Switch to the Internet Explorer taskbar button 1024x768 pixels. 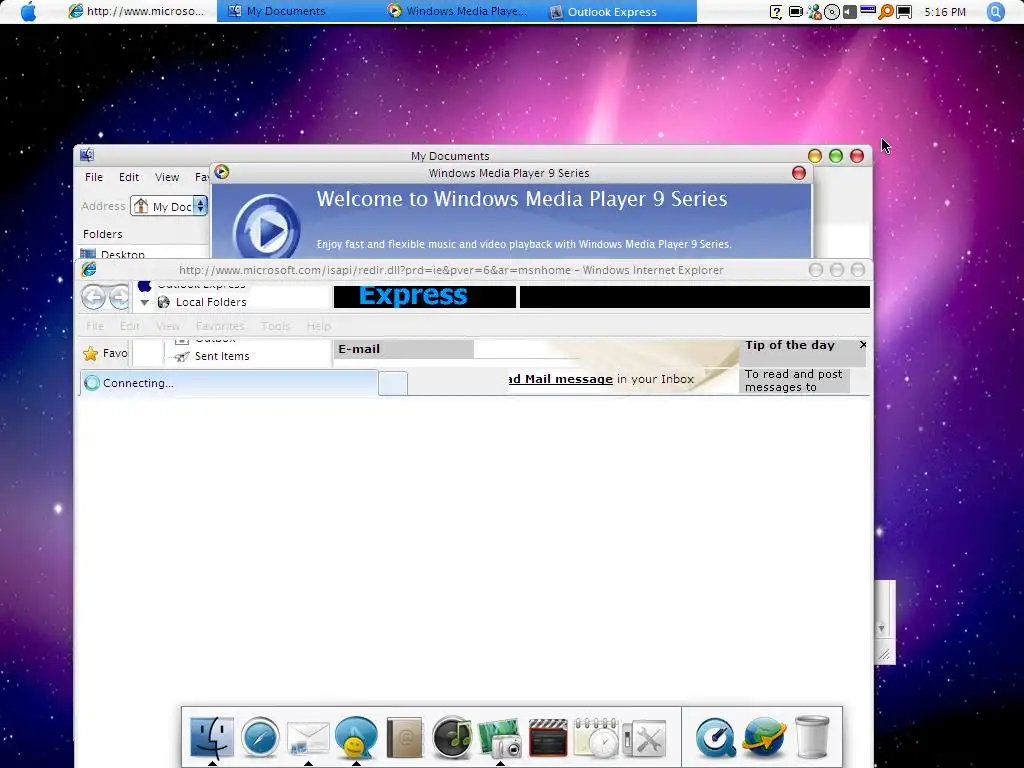coord(136,11)
